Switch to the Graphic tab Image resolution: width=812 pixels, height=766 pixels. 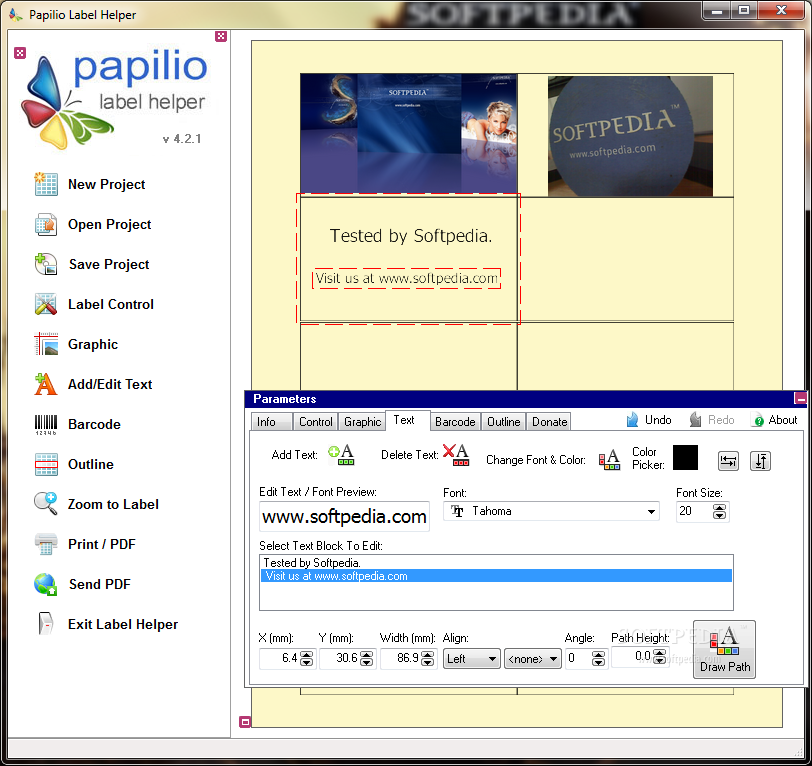(x=362, y=422)
